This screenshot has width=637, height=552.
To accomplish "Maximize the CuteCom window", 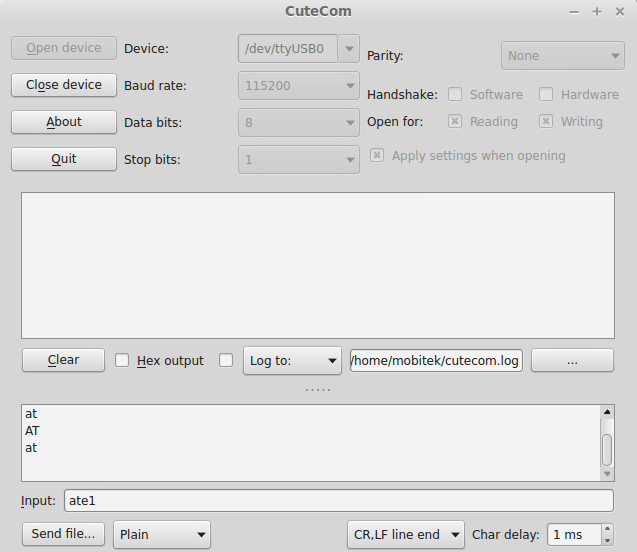I will tap(597, 11).
